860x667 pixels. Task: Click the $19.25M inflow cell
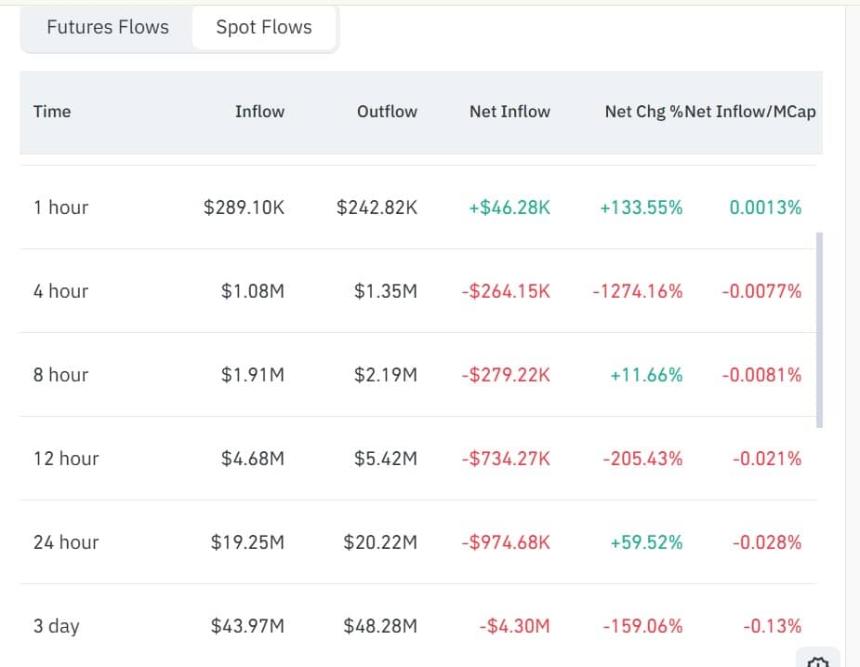247,541
